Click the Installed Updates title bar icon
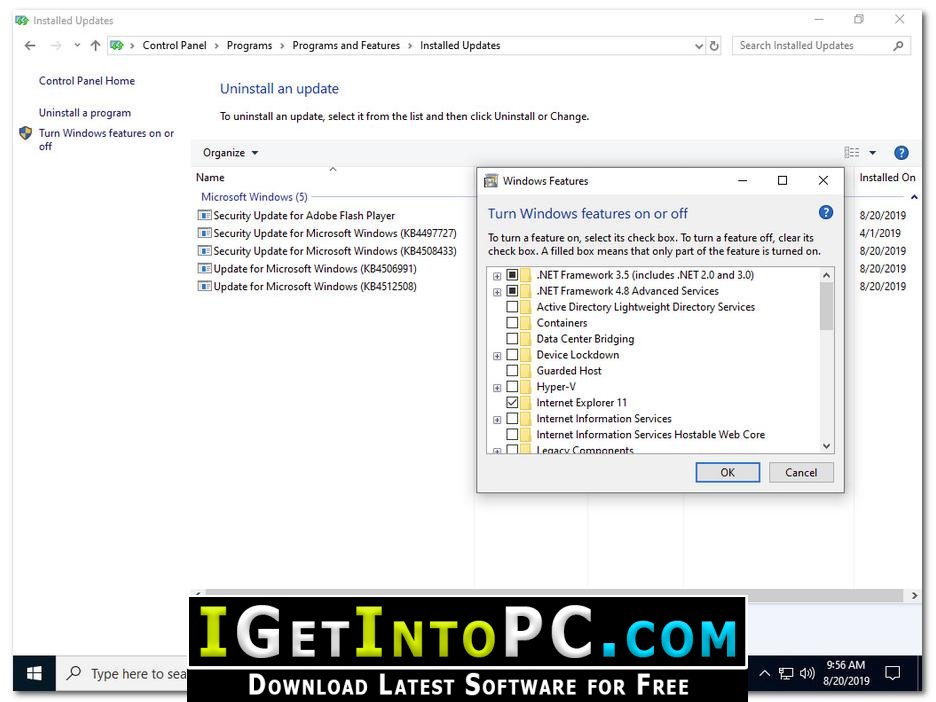The image size is (936, 702). [x=21, y=20]
